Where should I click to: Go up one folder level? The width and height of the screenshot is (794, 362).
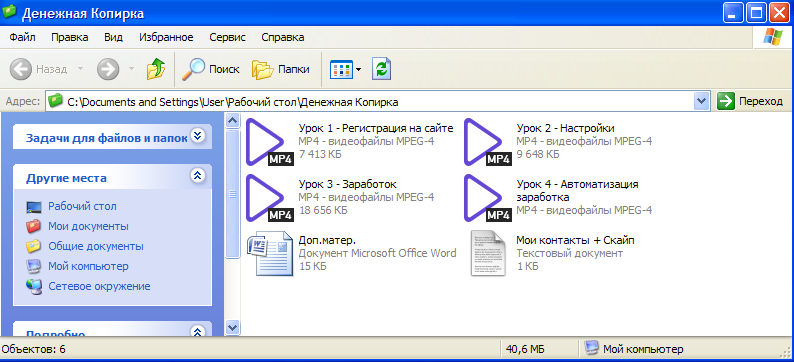pyautogui.click(x=156, y=69)
